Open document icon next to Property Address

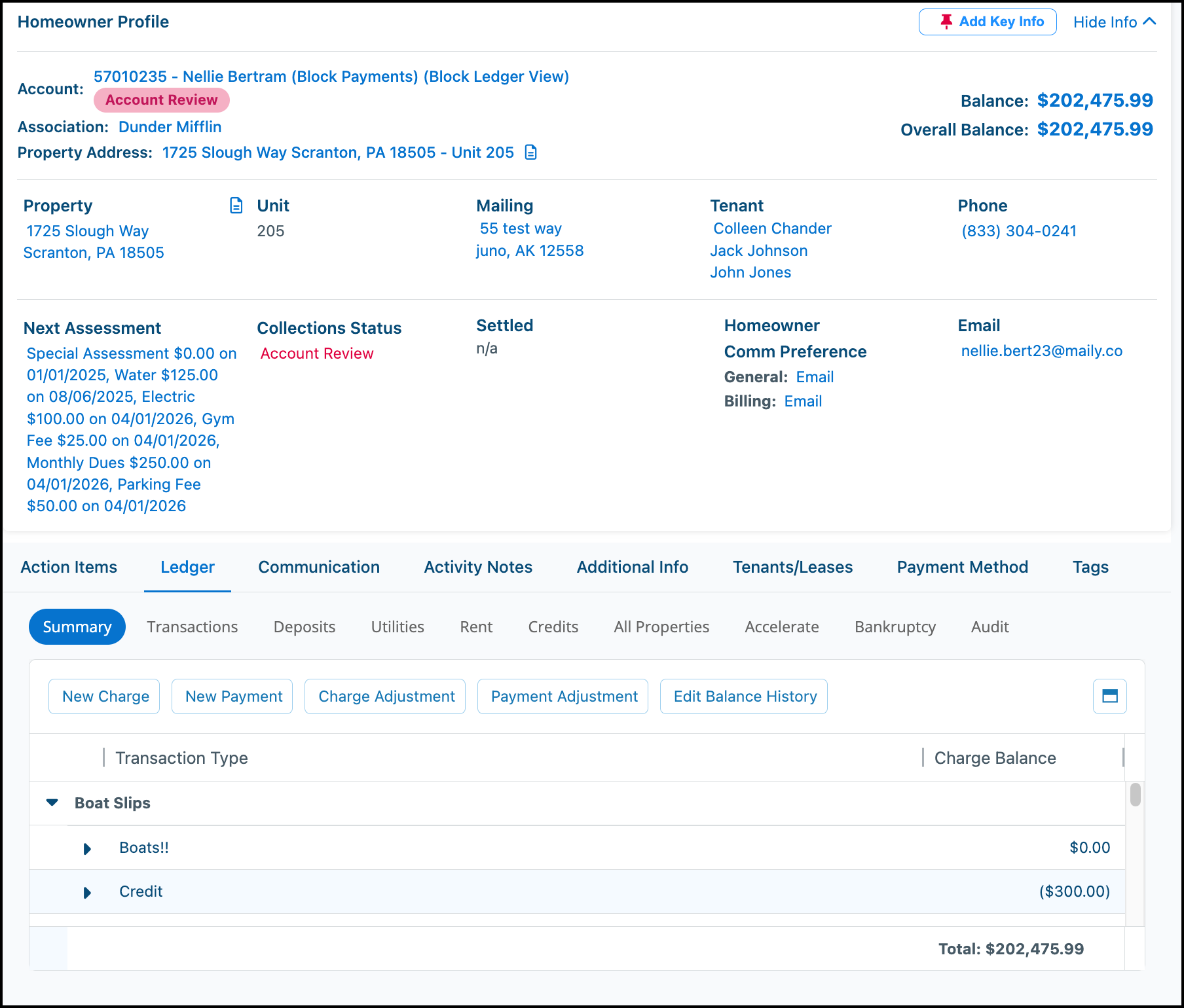(531, 153)
